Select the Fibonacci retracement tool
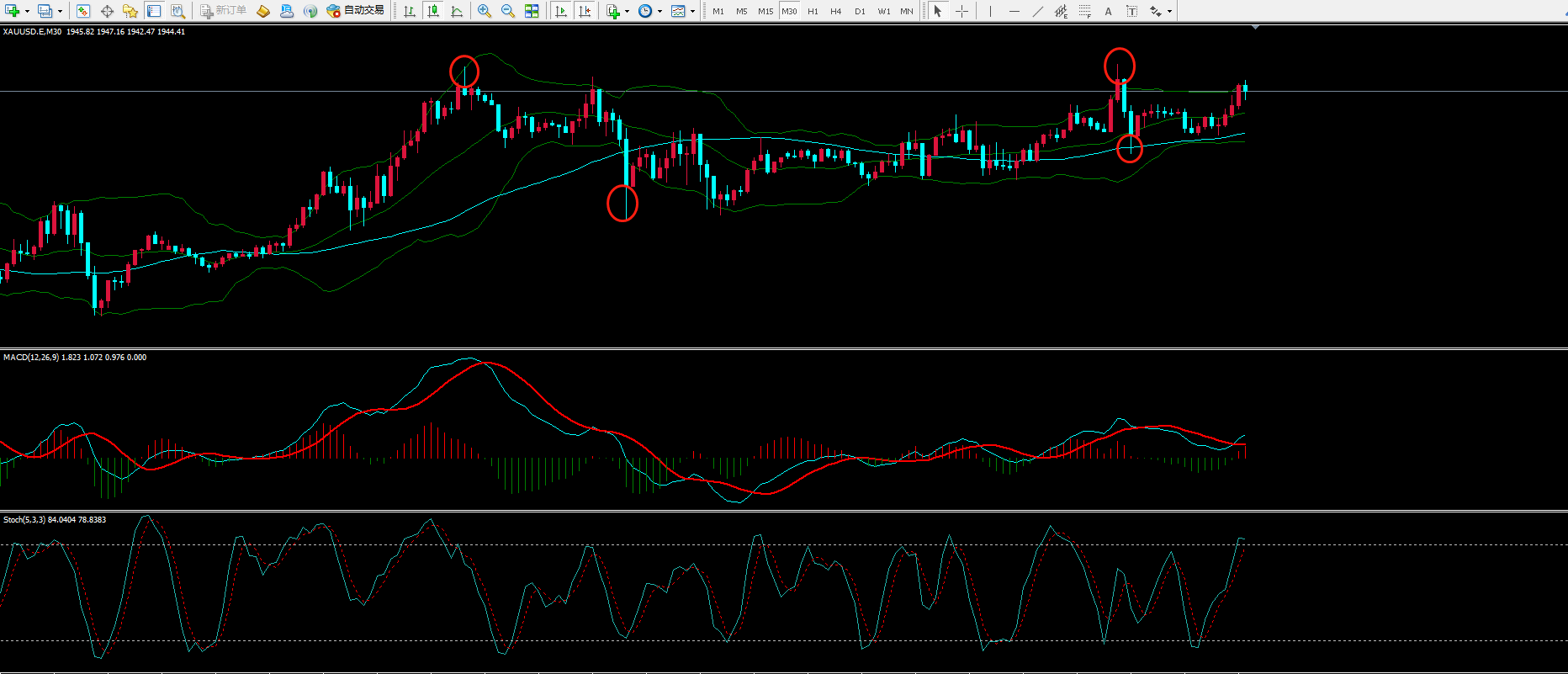 coord(1085,11)
